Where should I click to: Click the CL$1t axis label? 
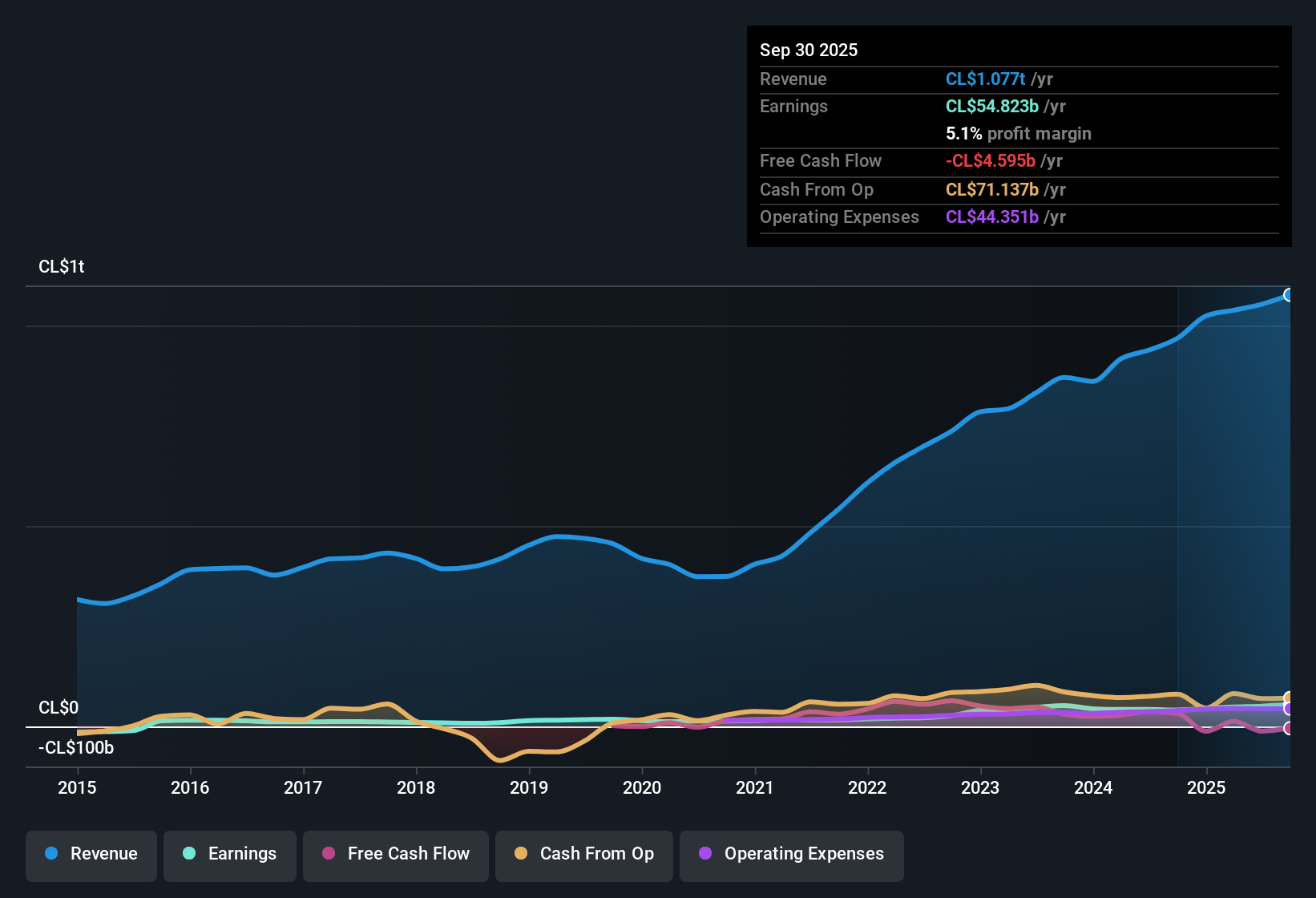(x=60, y=266)
